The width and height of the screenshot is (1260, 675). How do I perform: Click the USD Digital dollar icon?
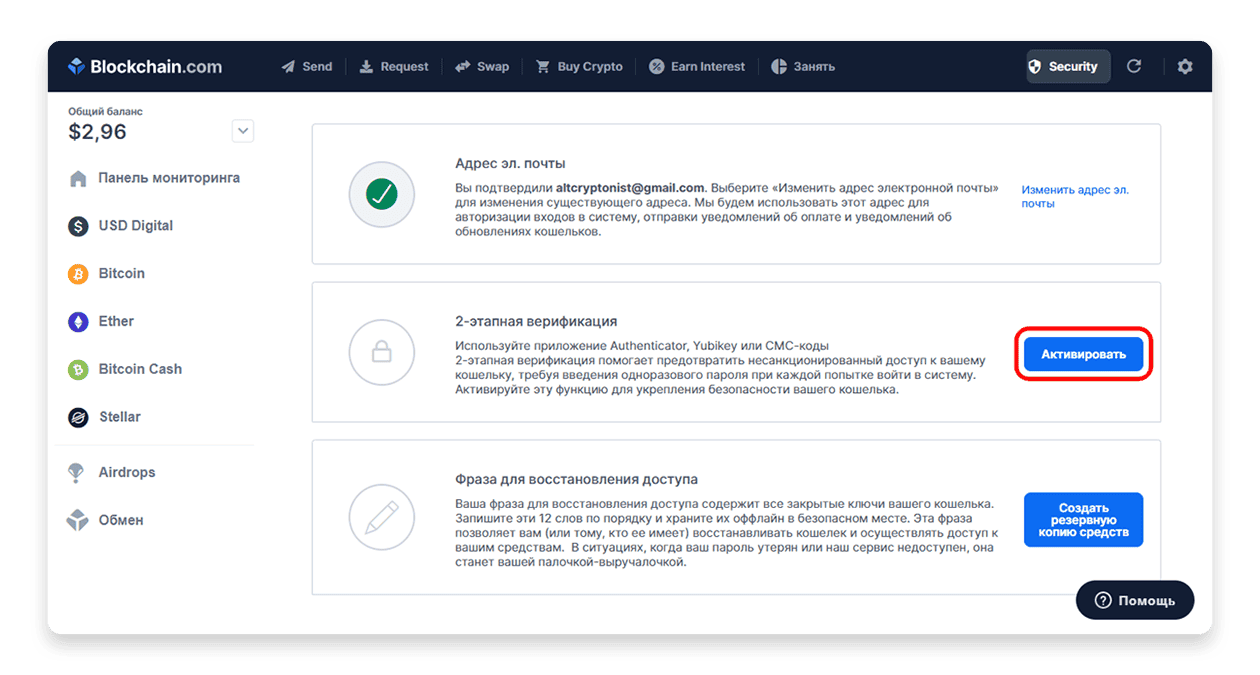point(78,226)
